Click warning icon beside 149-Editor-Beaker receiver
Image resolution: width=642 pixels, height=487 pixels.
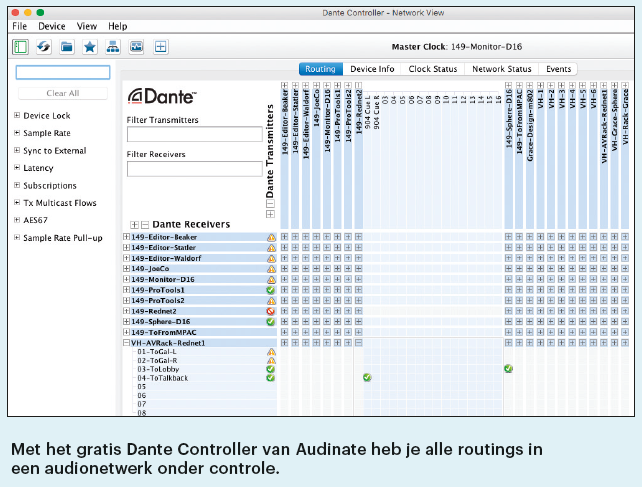(x=270, y=237)
